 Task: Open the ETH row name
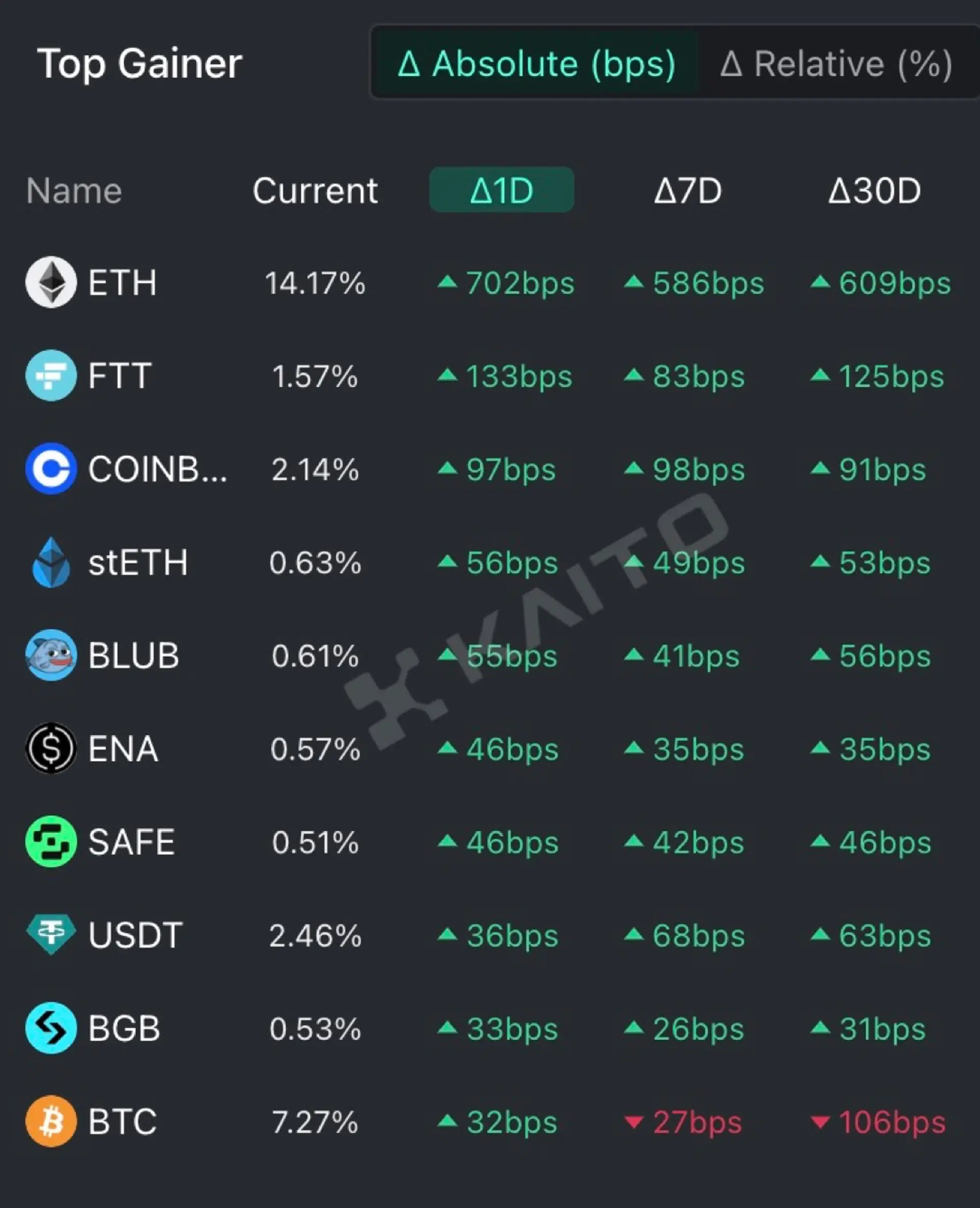(x=122, y=282)
